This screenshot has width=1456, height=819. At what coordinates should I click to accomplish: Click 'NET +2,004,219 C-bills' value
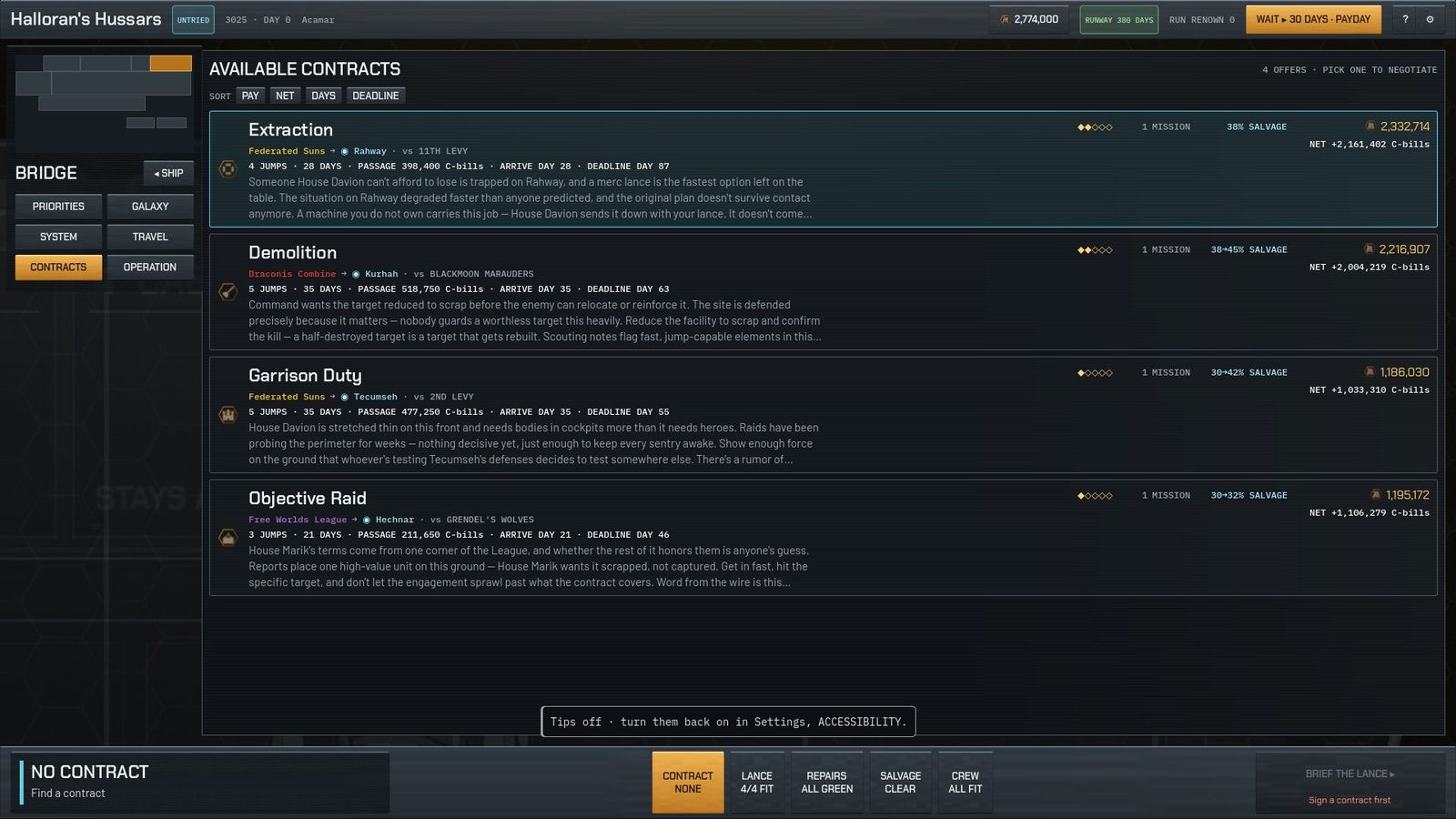[x=1370, y=268]
